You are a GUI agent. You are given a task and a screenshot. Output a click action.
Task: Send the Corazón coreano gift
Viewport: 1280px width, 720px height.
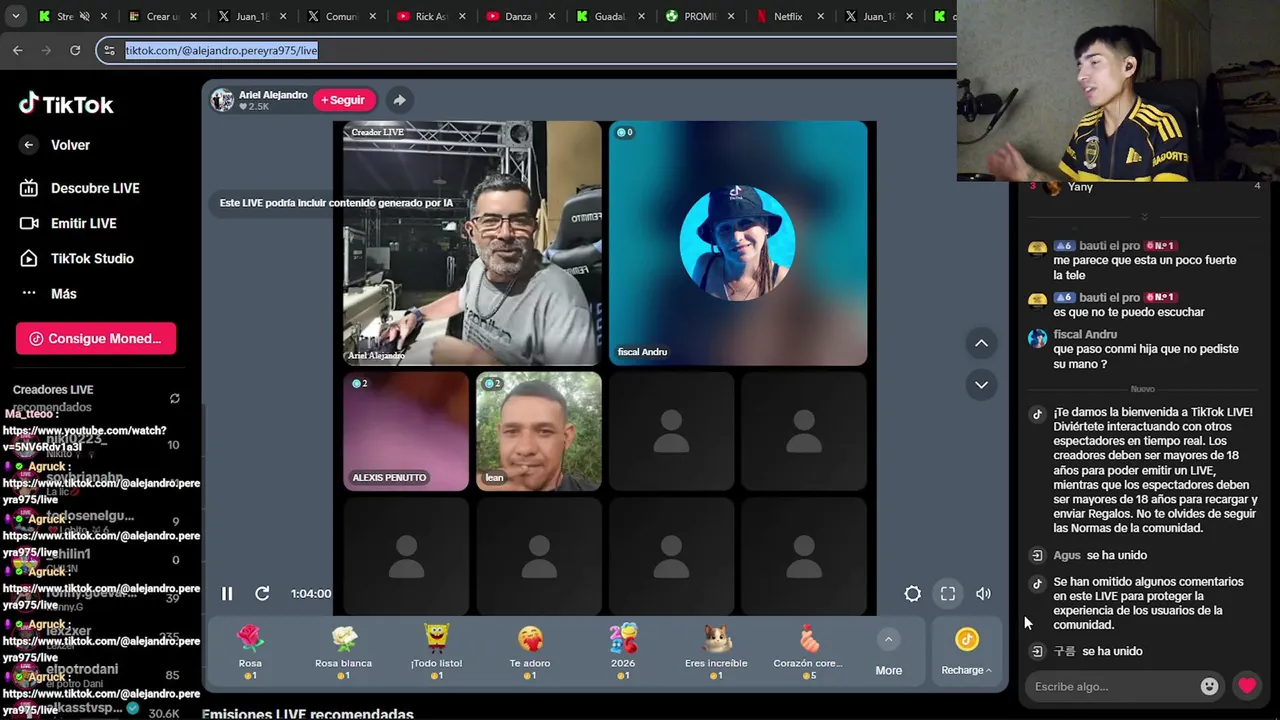click(808, 651)
